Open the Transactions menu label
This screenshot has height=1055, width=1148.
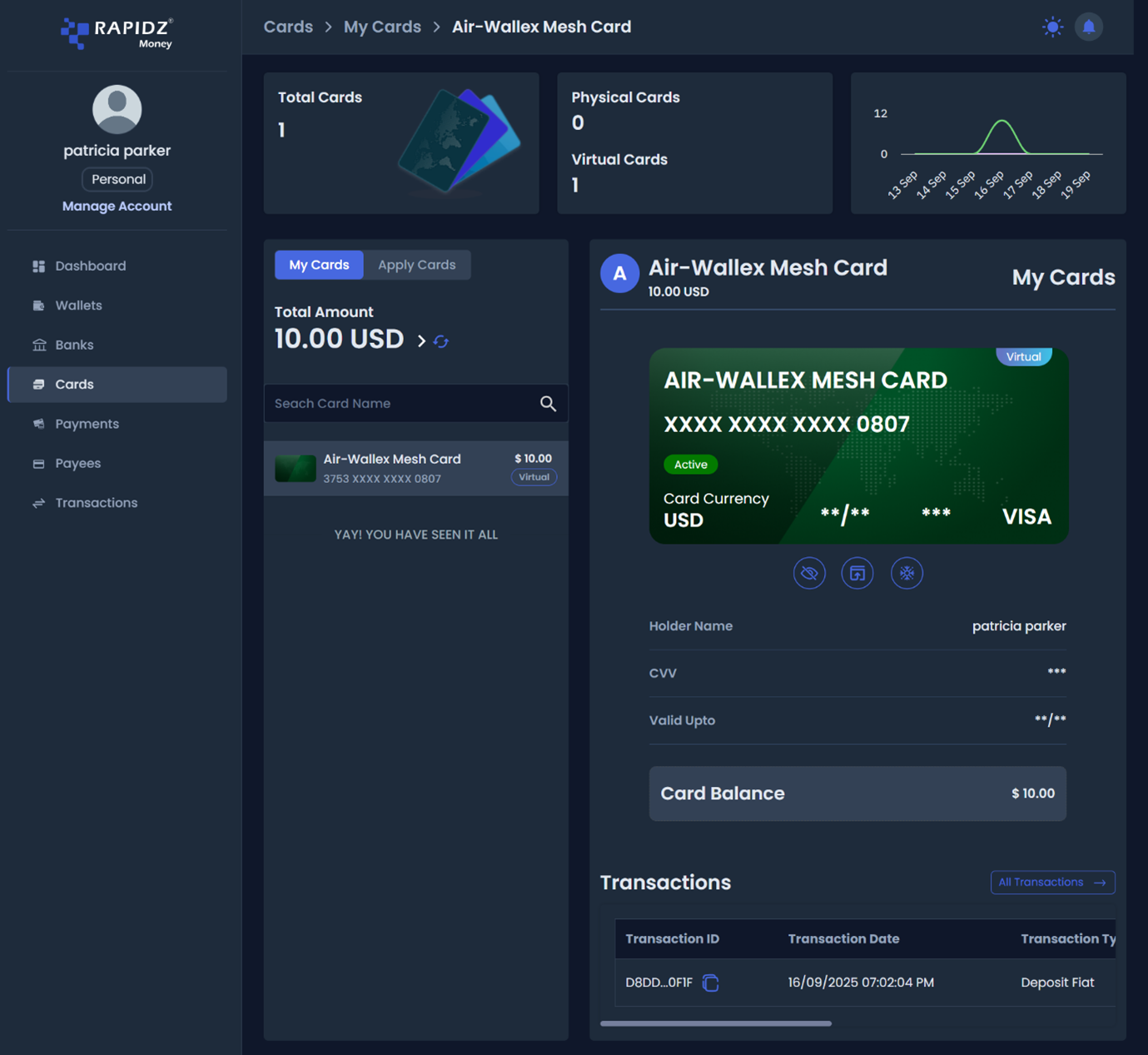pyautogui.click(x=97, y=503)
